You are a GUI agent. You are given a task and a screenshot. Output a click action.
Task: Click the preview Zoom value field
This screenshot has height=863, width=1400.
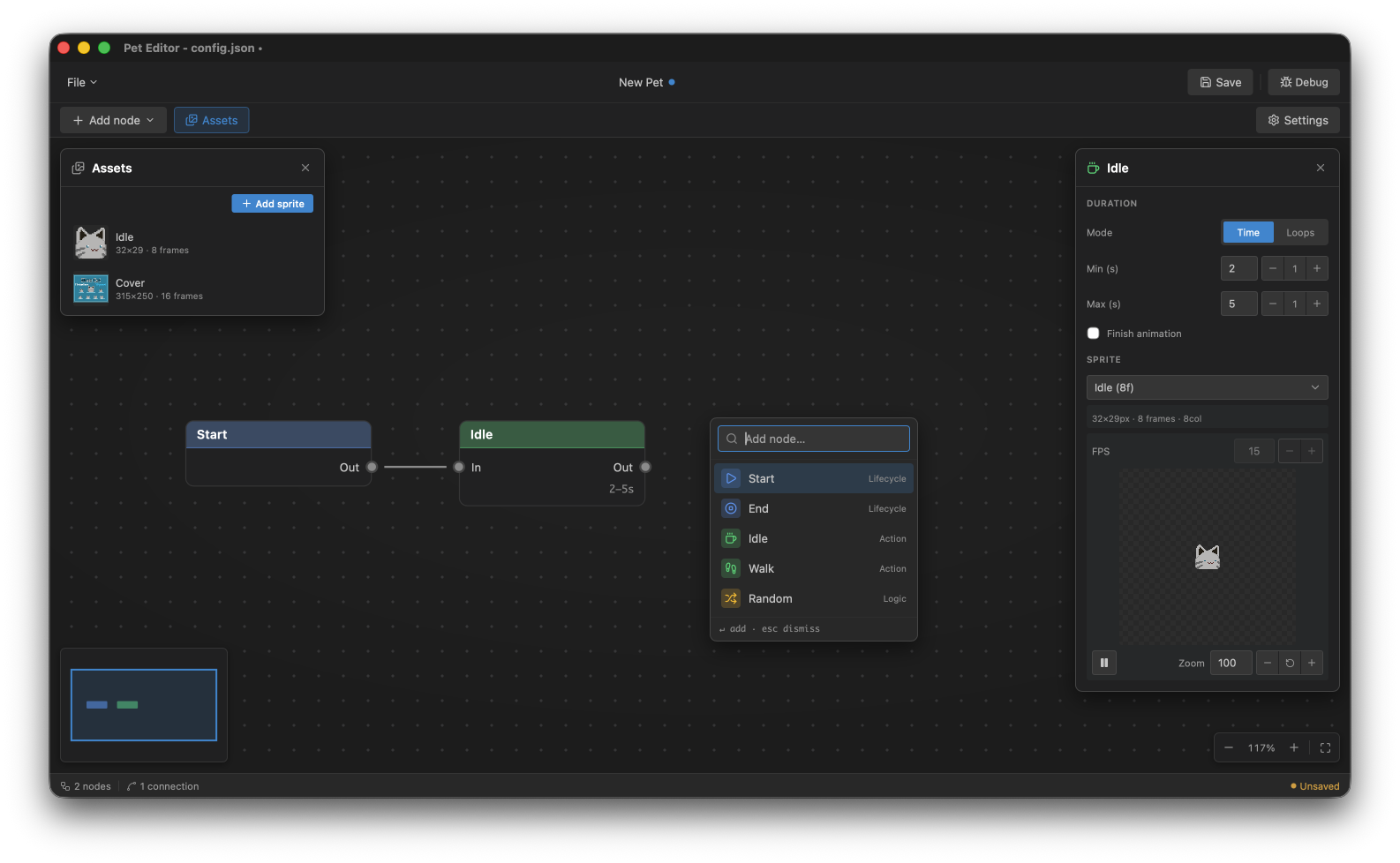pyautogui.click(x=1231, y=663)
